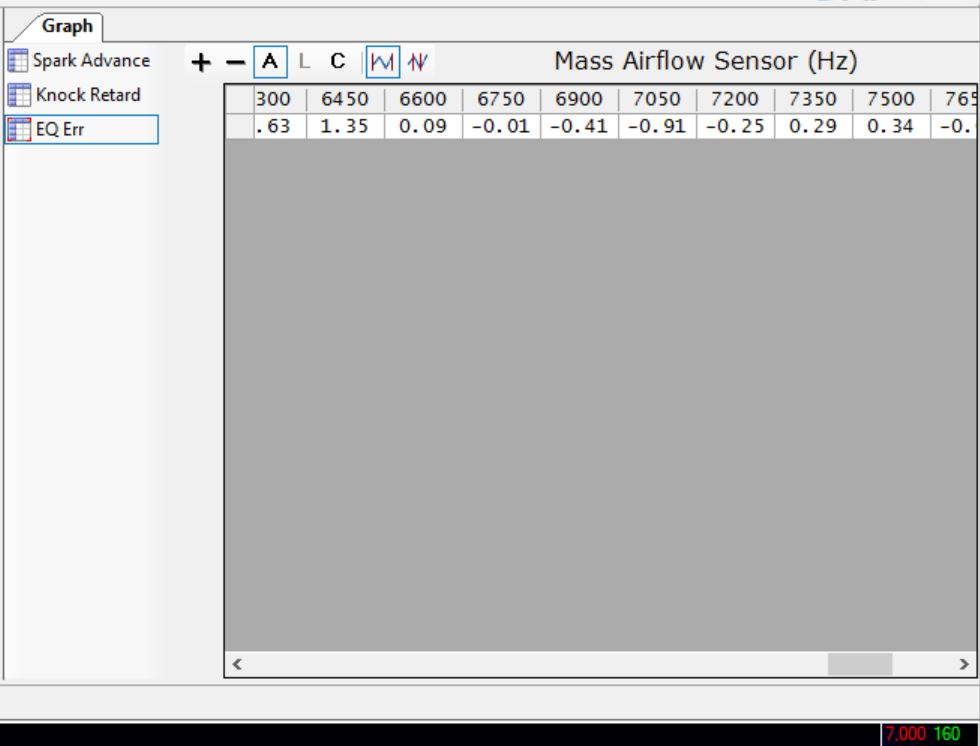The height and width of the screenshot is (746, 980).
Task: Click the Mass Airflow Sensor (Hz) title
Action: point(706,61)
